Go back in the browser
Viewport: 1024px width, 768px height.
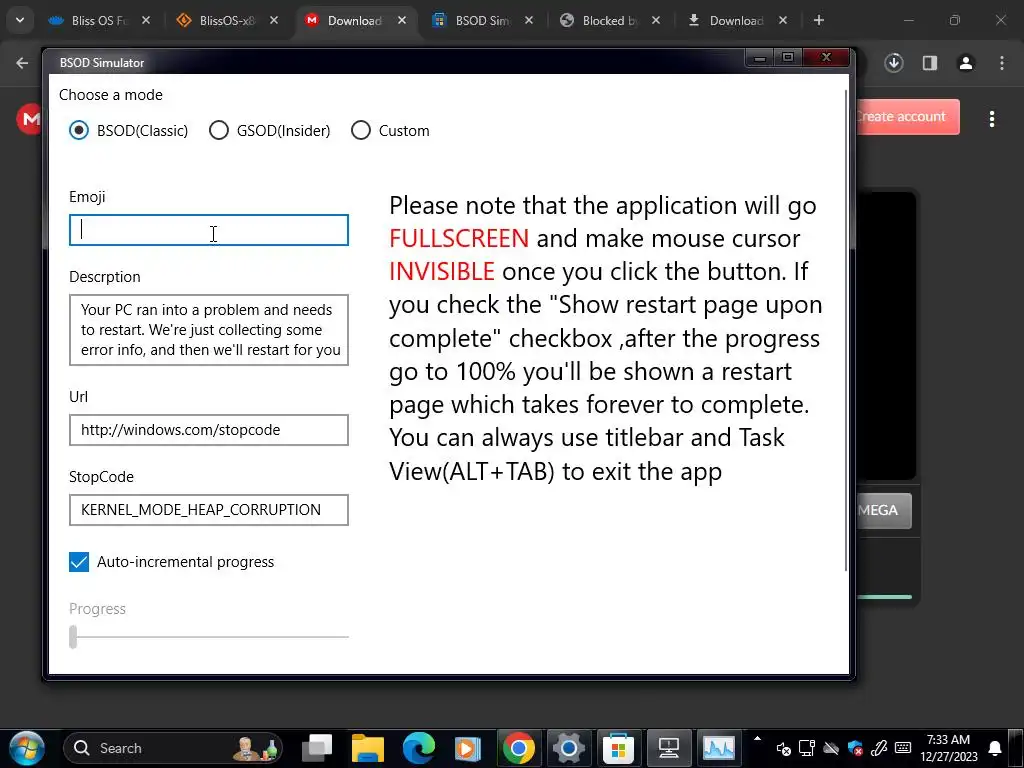pyautogui.click(x=22, y=63)
